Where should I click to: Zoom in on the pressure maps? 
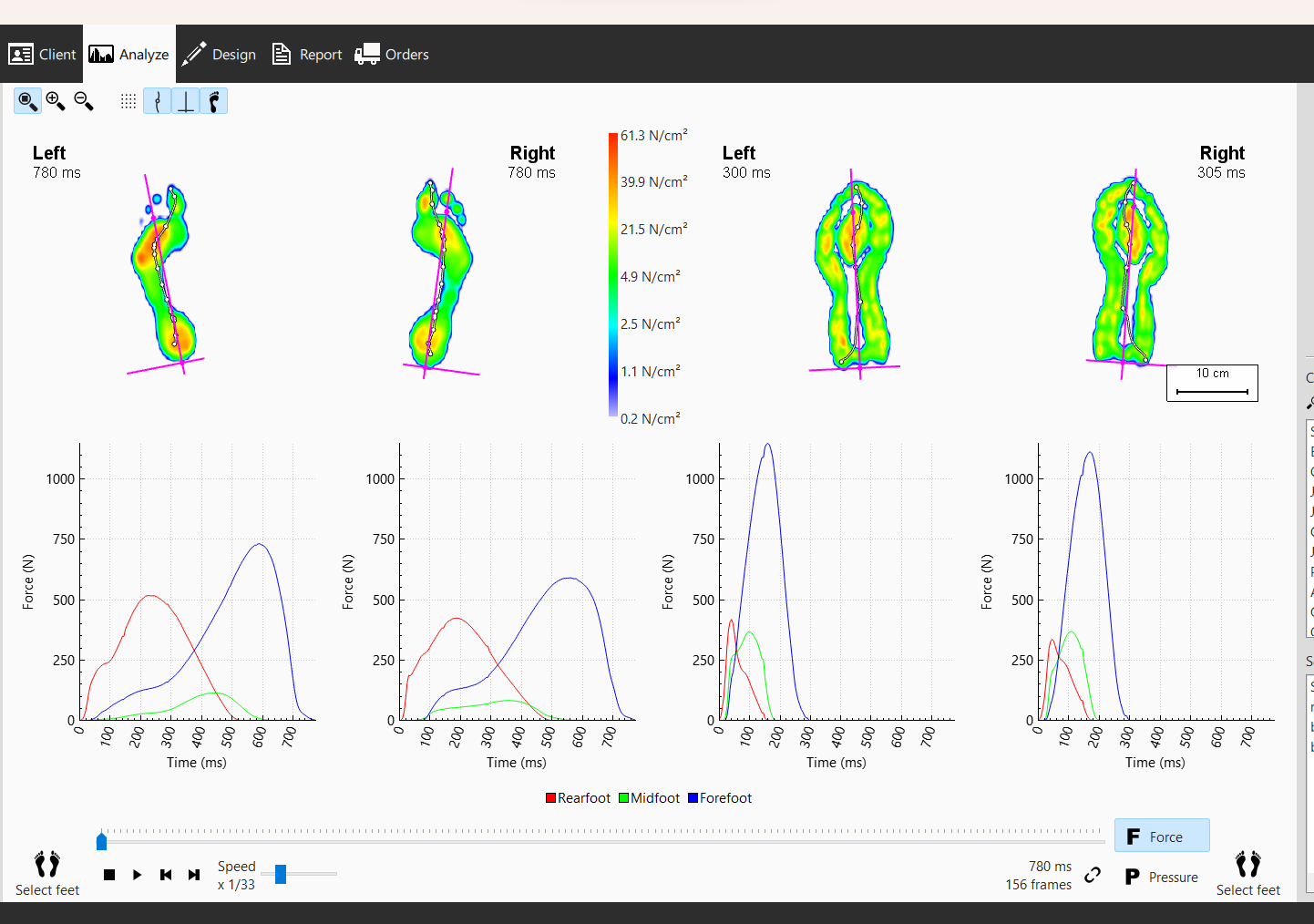[56, 101]
